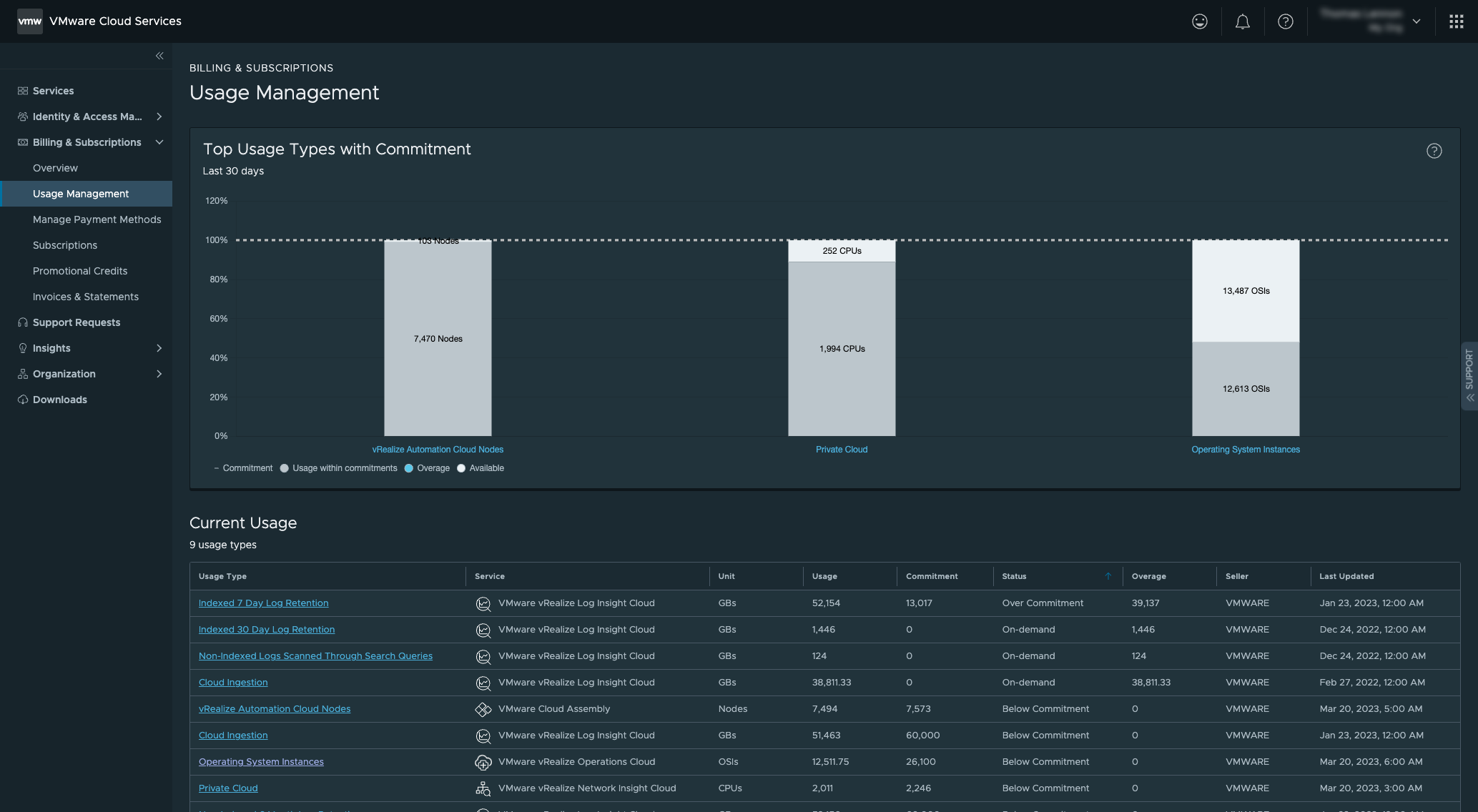Open Indexed 7 Day Log Retention link
The width and height of the screenshot is (1478, 812).
263,603
